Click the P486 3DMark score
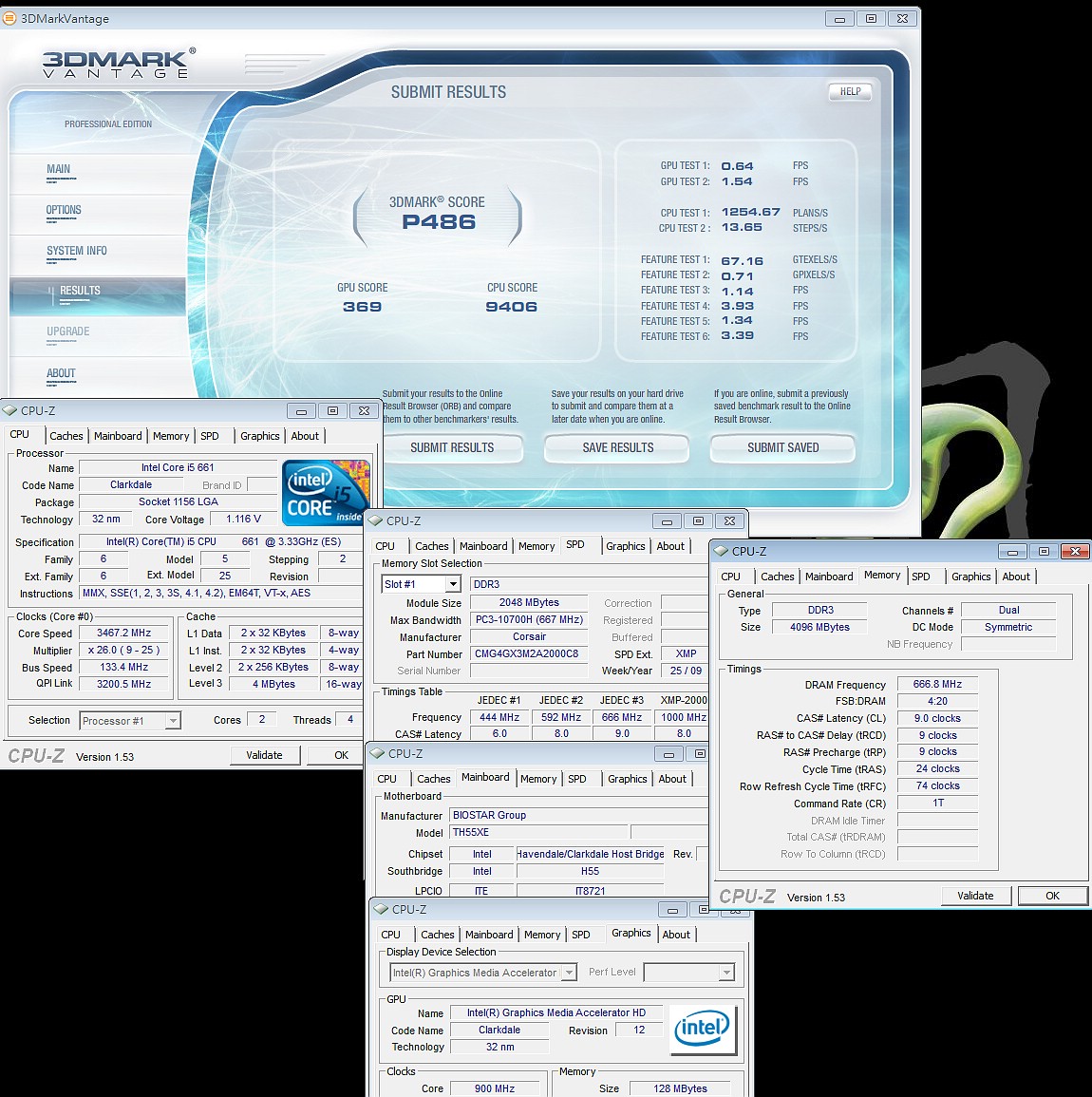Image resolution: width=1092 pixels, height=1097 pixels. (x=439, y=222)
